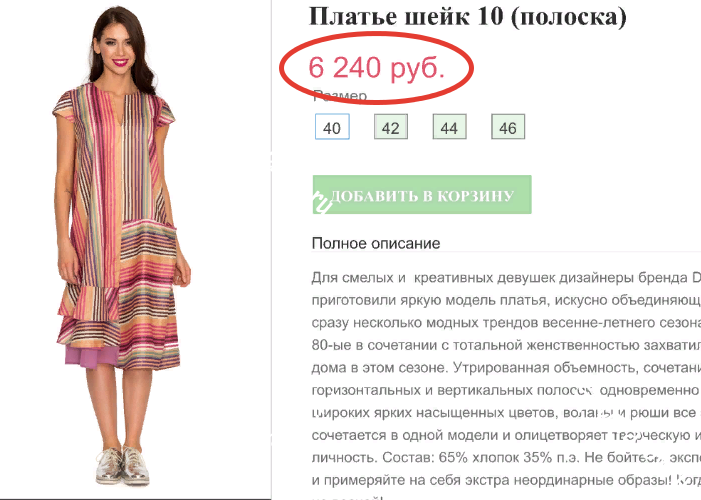Screen dimensions: 701x500
Task: Select size 46 option
Action: point(508,127)
